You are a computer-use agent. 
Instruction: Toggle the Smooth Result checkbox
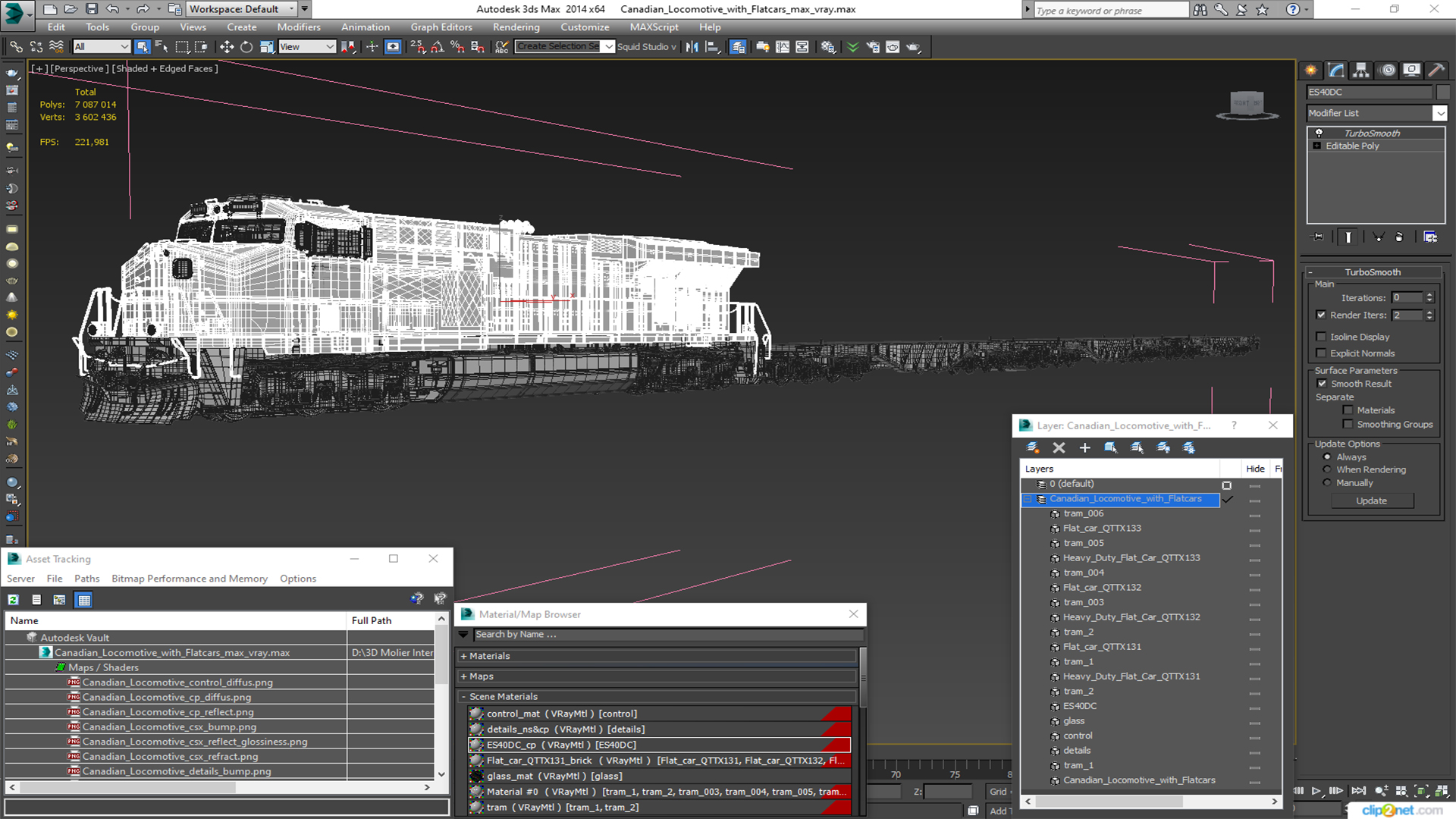click(1323, 384)
